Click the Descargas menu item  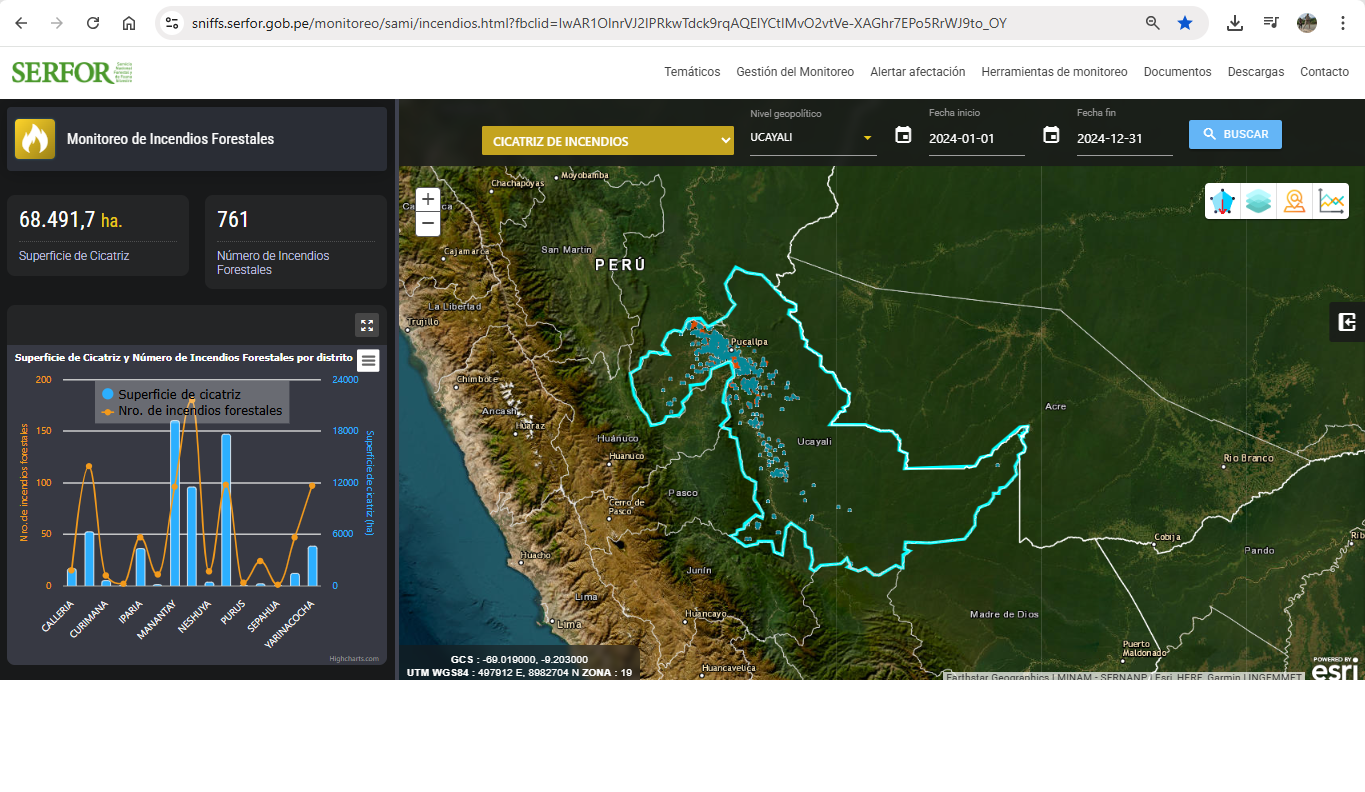1255,72
